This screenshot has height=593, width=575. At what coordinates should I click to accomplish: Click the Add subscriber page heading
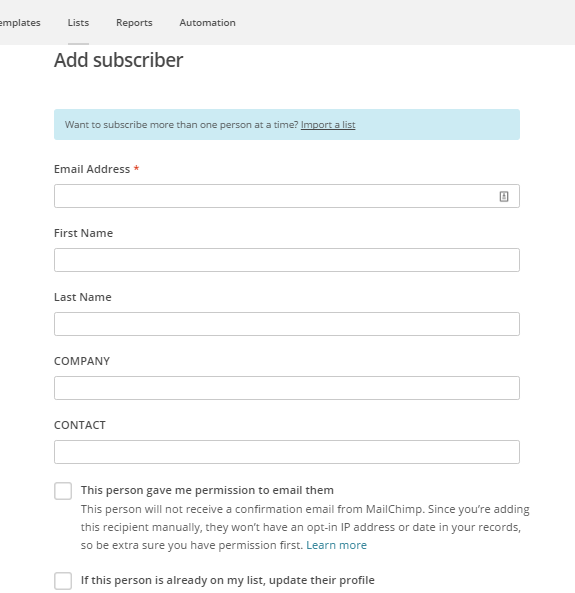[118, 60]
